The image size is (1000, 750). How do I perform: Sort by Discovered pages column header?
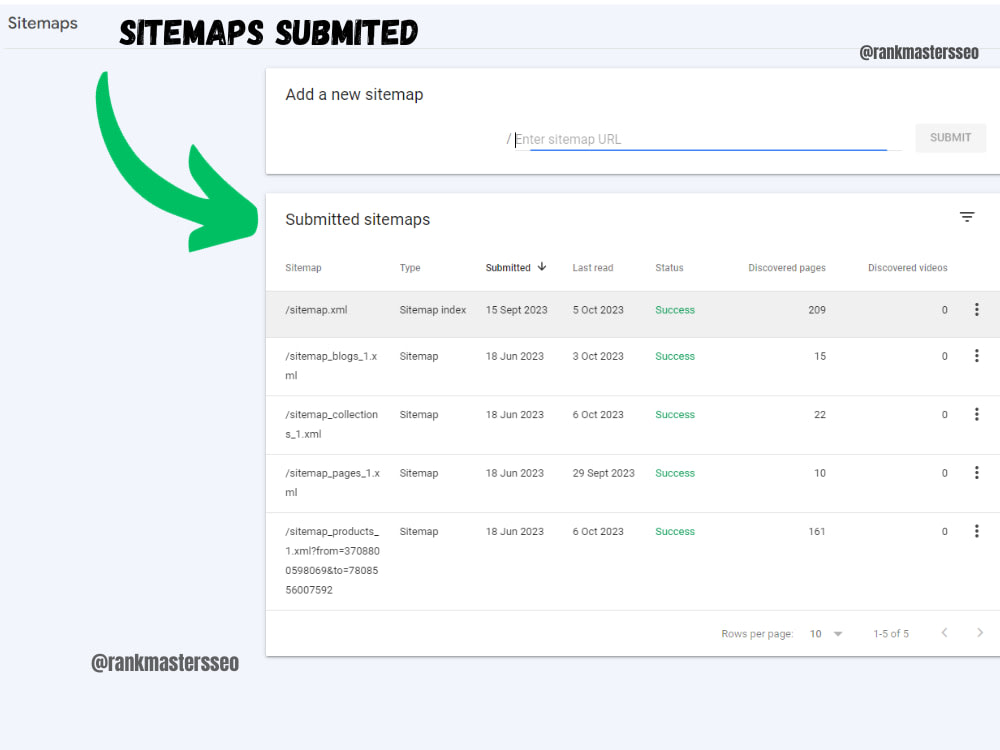click(x=787, y=268)
